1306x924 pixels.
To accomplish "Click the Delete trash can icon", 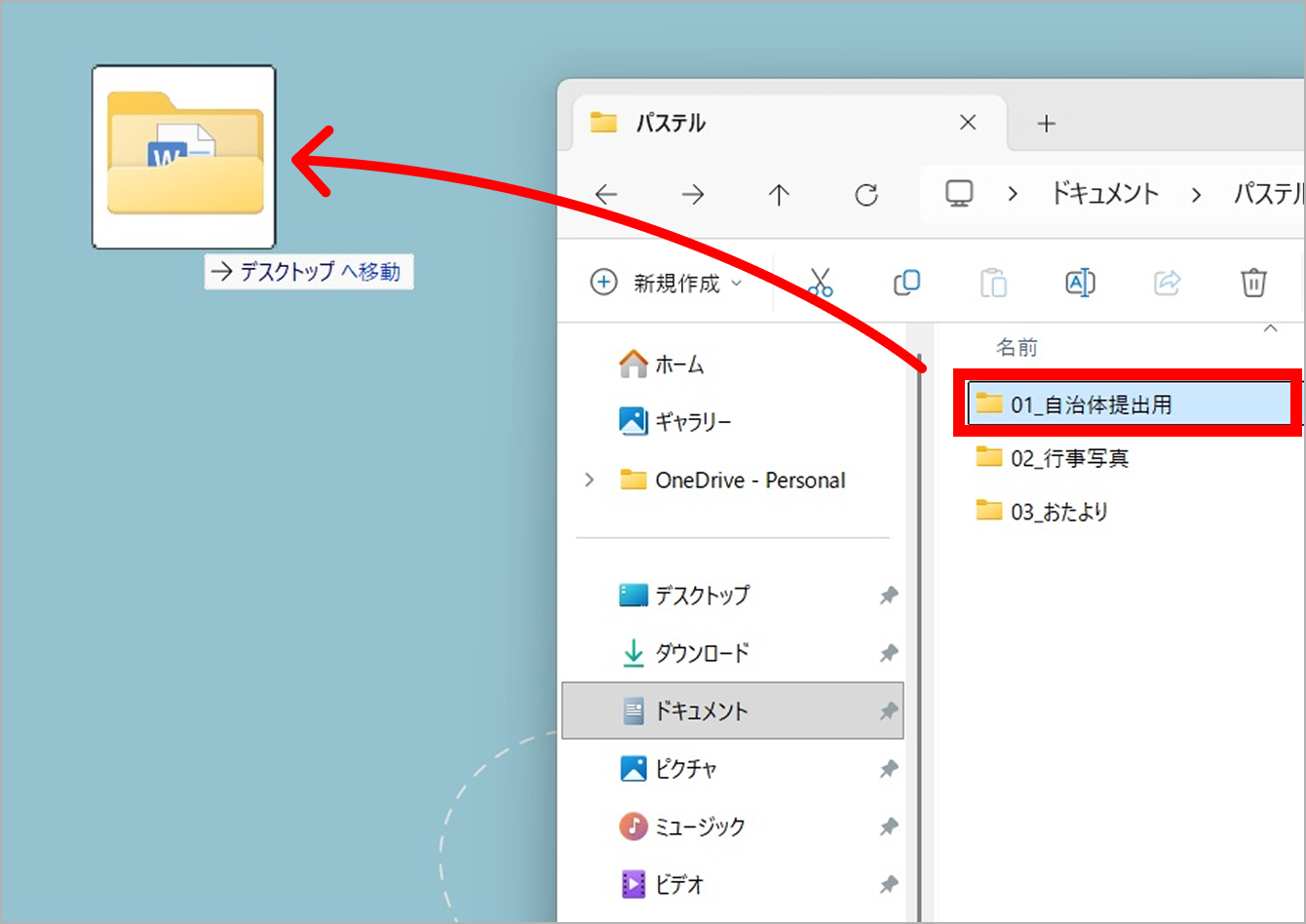I will pyautogui.click(x=1252, y=283).
